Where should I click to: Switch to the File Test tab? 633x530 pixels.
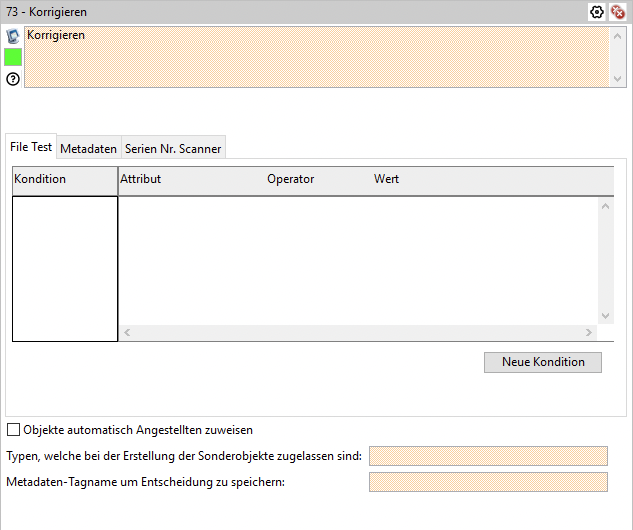31,147
